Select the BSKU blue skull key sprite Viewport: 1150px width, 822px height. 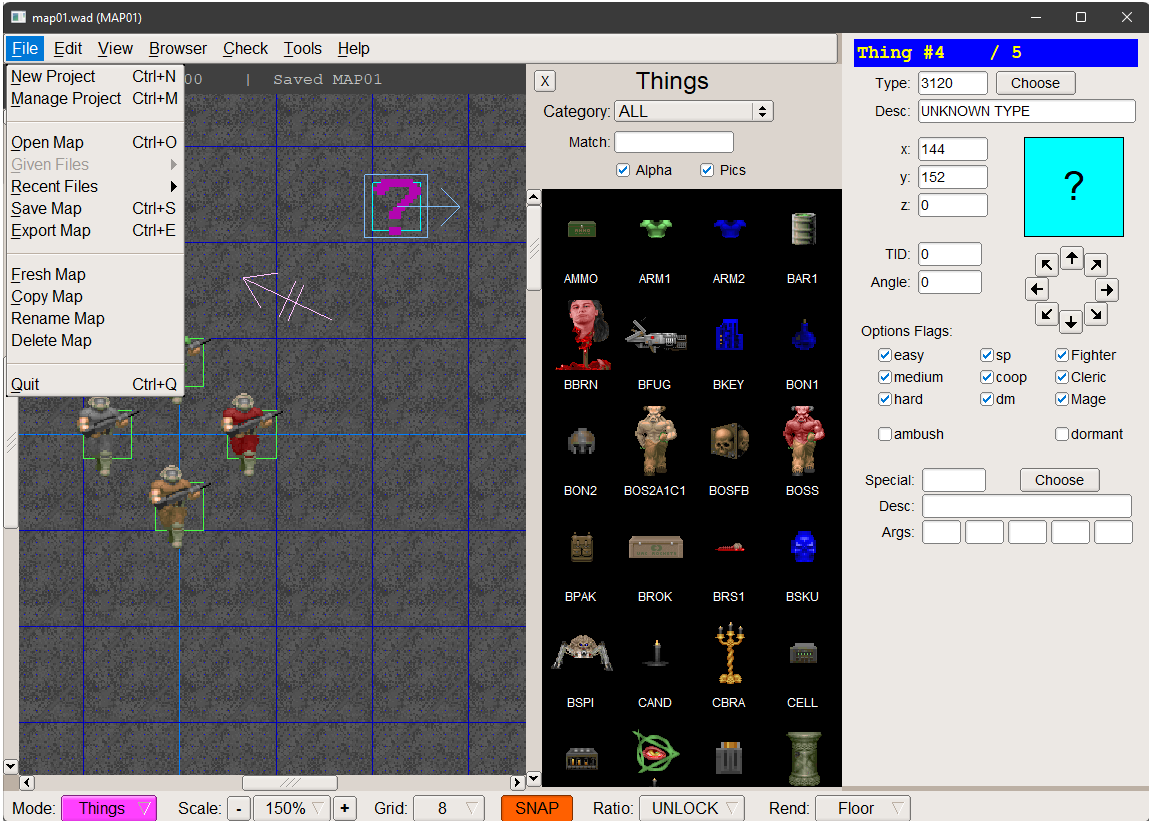(804, 547)
